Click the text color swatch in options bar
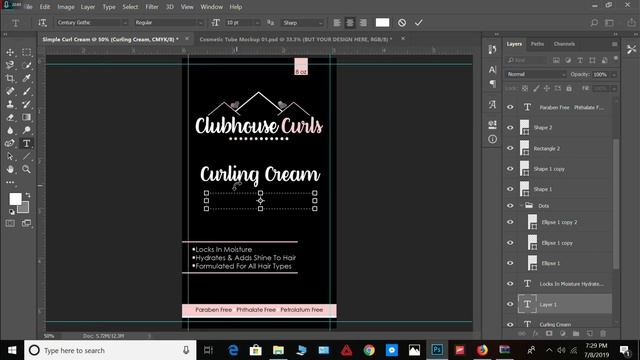Image resolution: width=640 pixels, height=360 pixels. pos(382,23)
